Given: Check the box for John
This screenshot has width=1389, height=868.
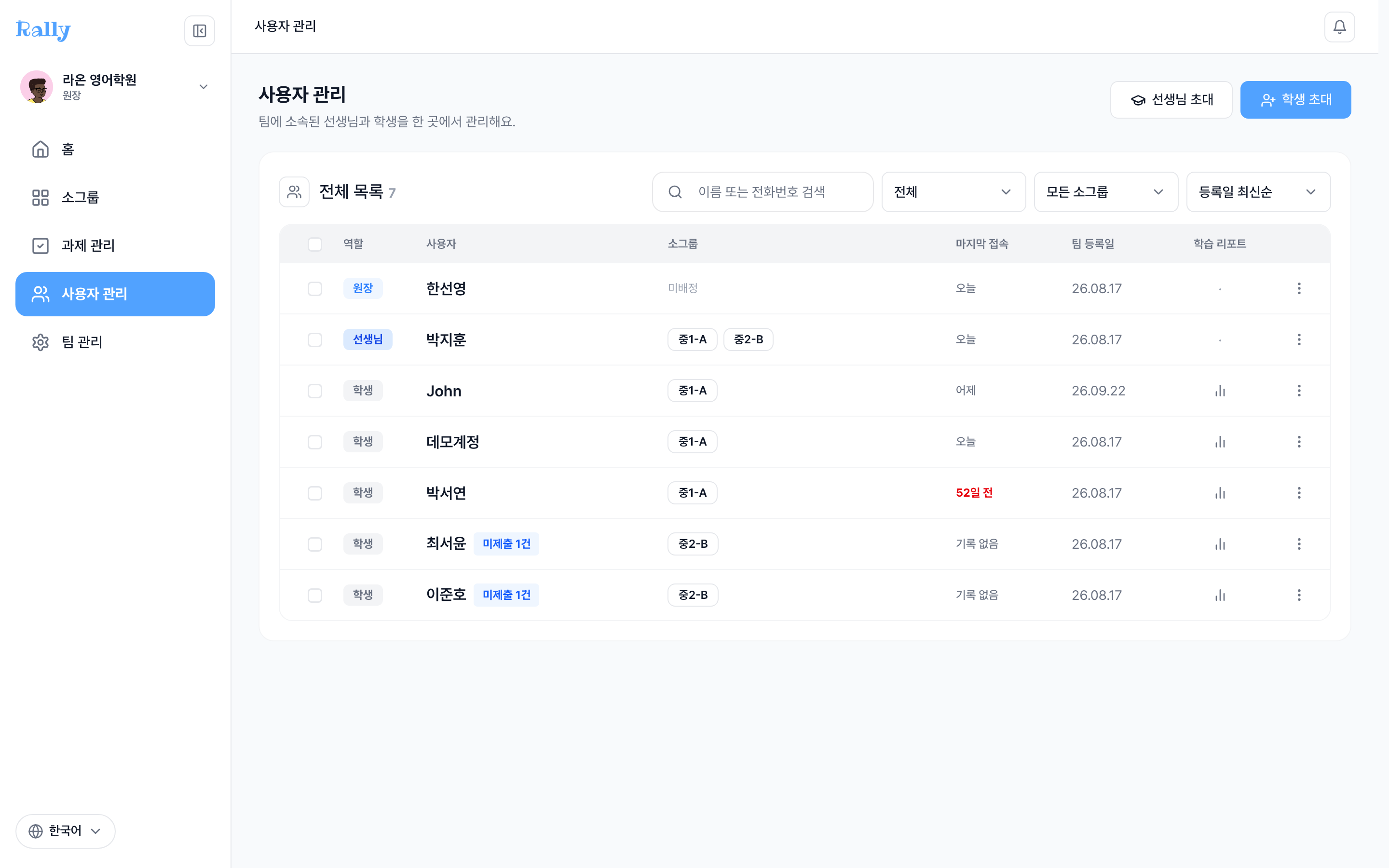Looking at the screenshot, I should (314, 391).
